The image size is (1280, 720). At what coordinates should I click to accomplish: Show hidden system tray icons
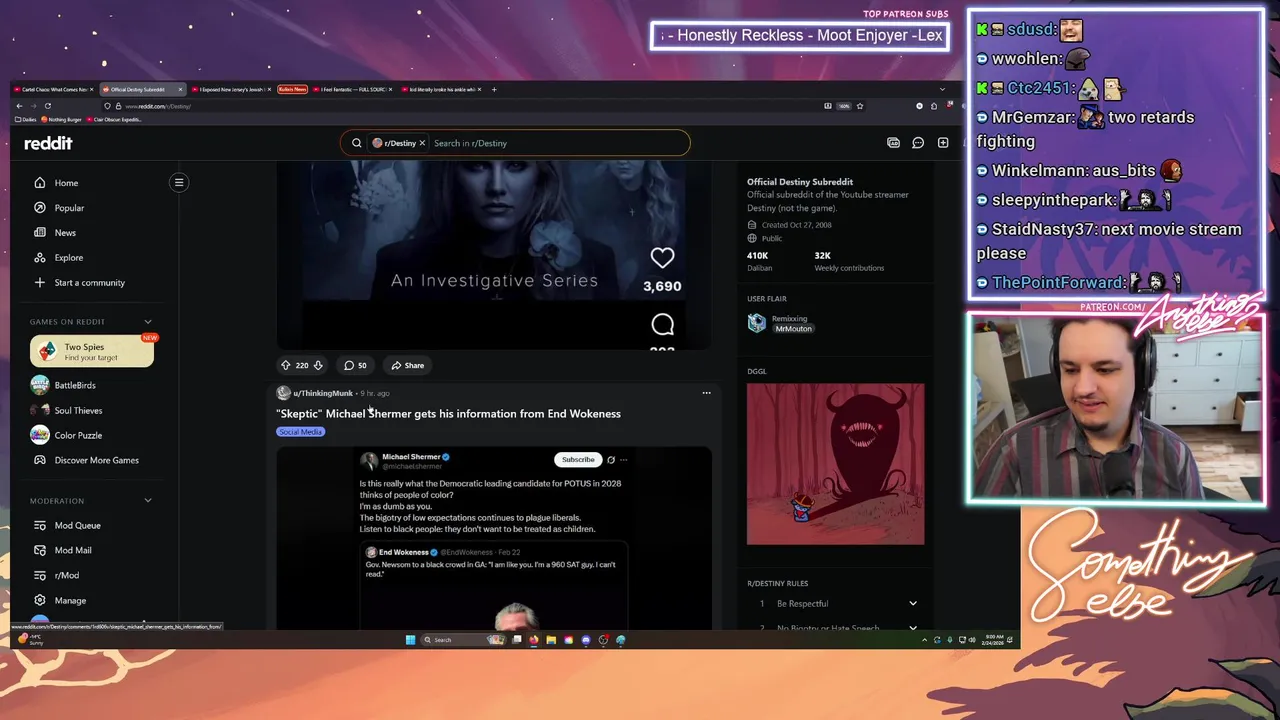click(924, 640)
